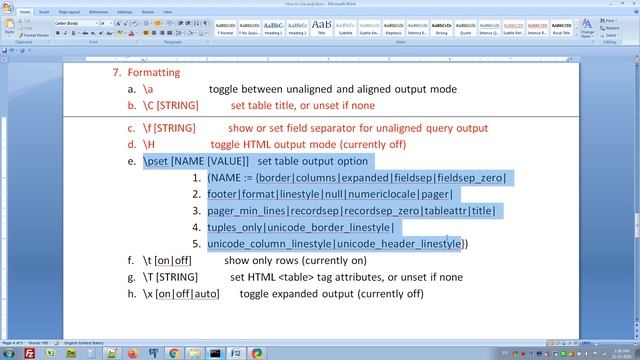Switch to the Home ribbon tab
The width and height of the screenshot is (640, 360).
coord(25,12)
